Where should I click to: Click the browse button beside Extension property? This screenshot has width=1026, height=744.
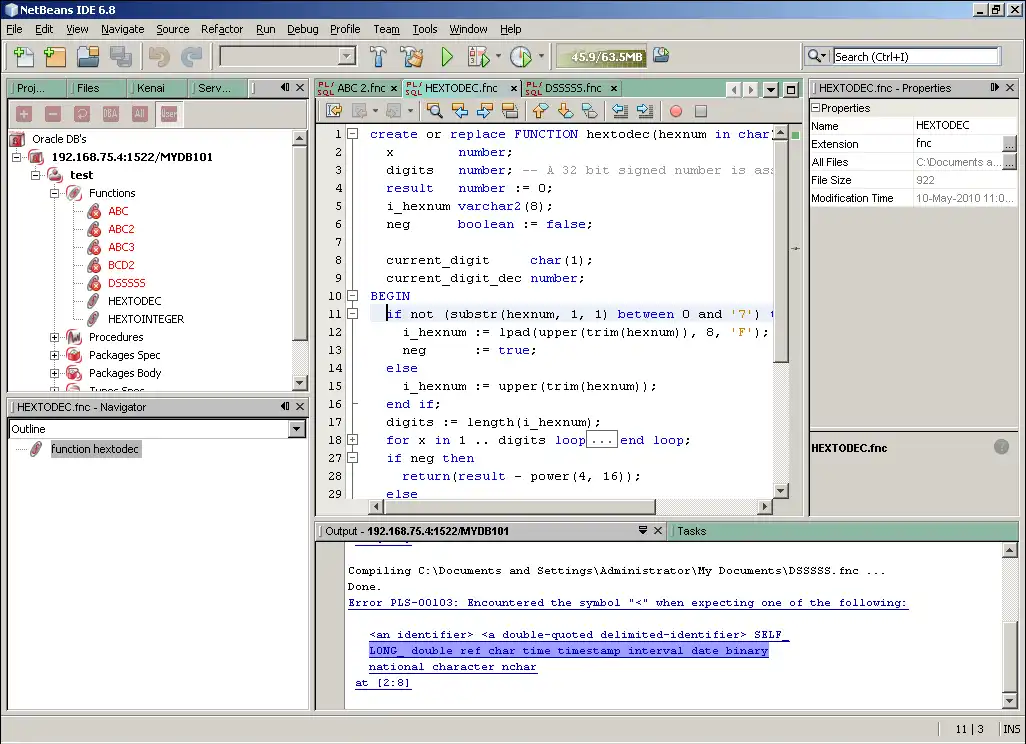click(x=1008, y=144)
